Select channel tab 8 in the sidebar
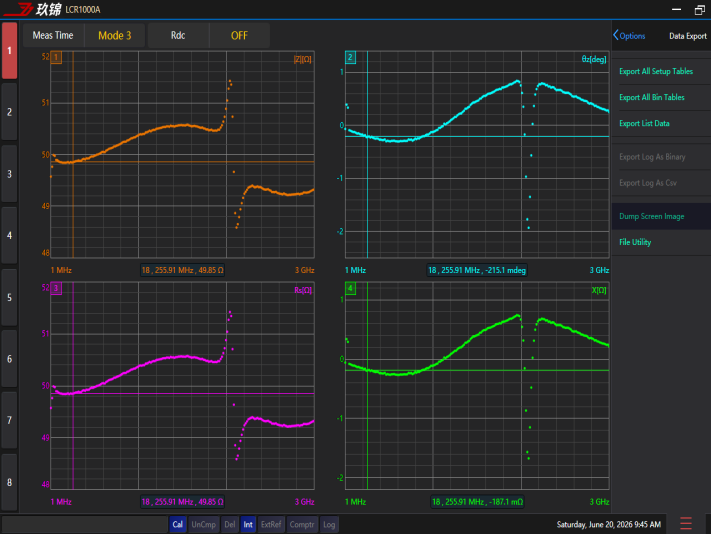Screen dimensions: 711x534 pyautogui.click(x=10, y=482)
